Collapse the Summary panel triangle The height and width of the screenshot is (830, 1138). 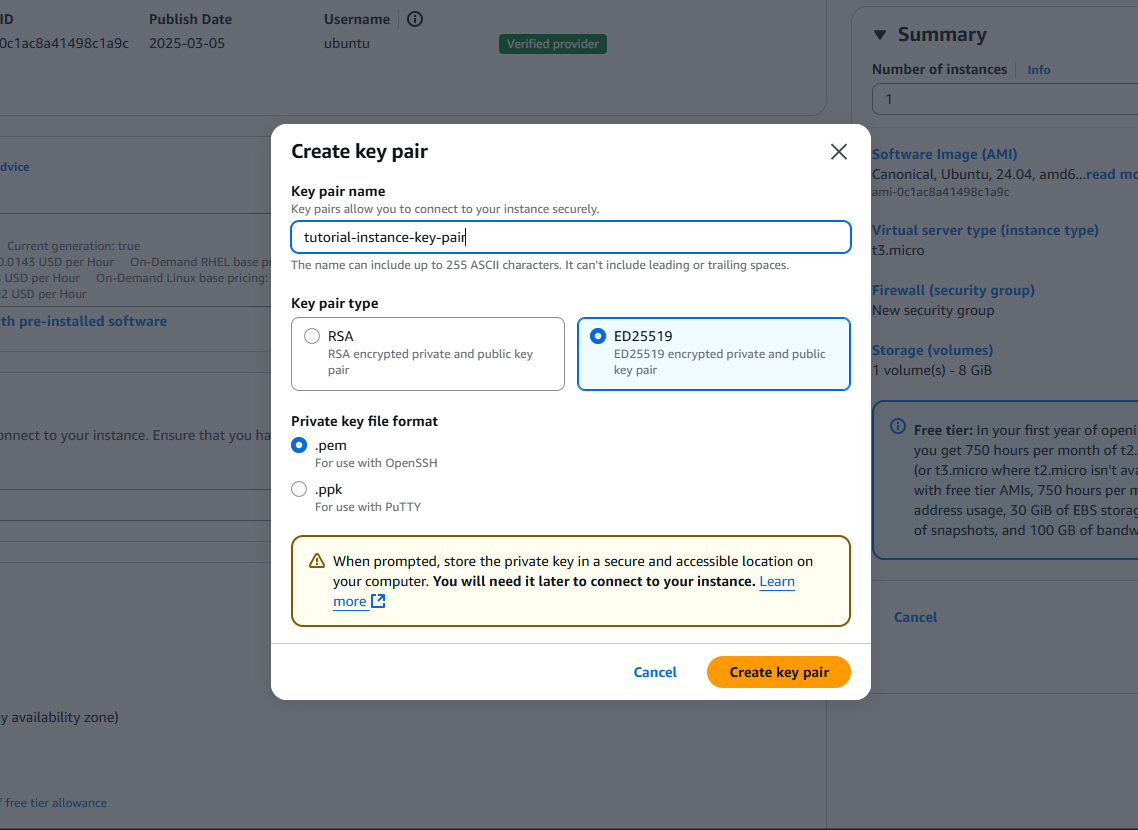(880, 35)
